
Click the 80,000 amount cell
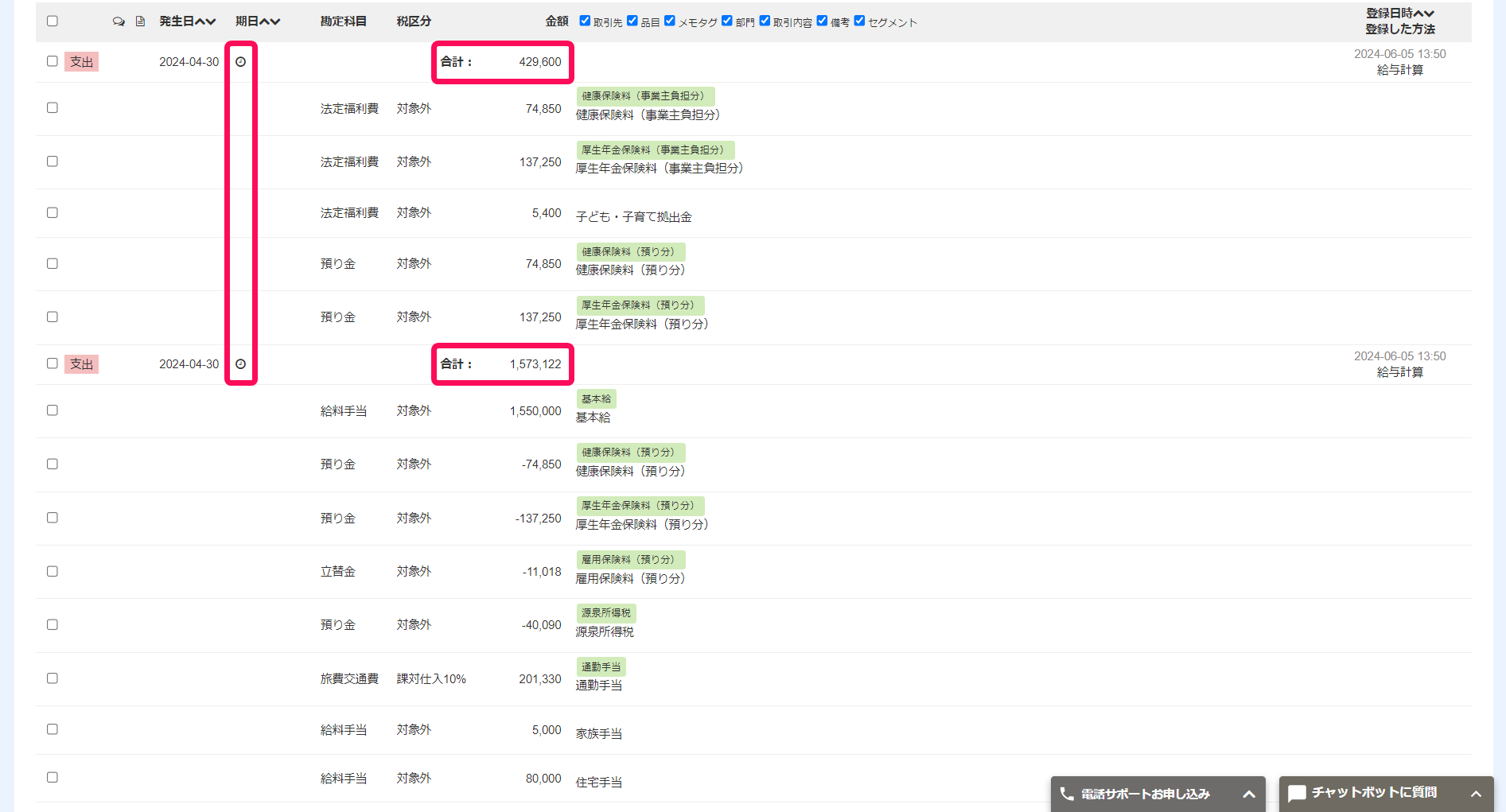[x=543, y=779]
